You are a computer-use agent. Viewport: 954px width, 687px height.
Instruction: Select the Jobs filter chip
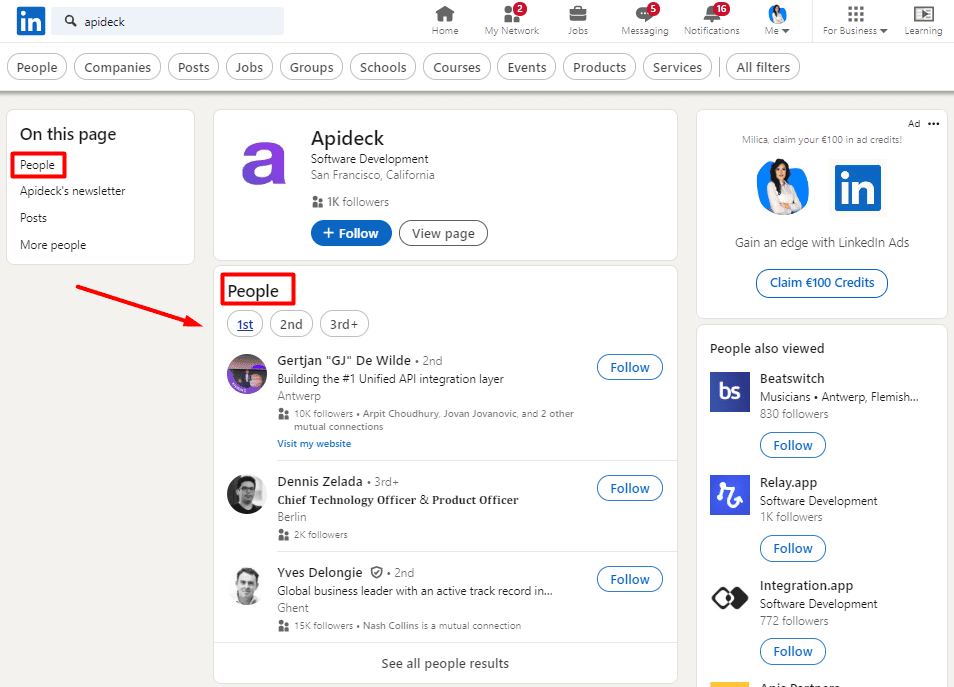coord(249,67)
